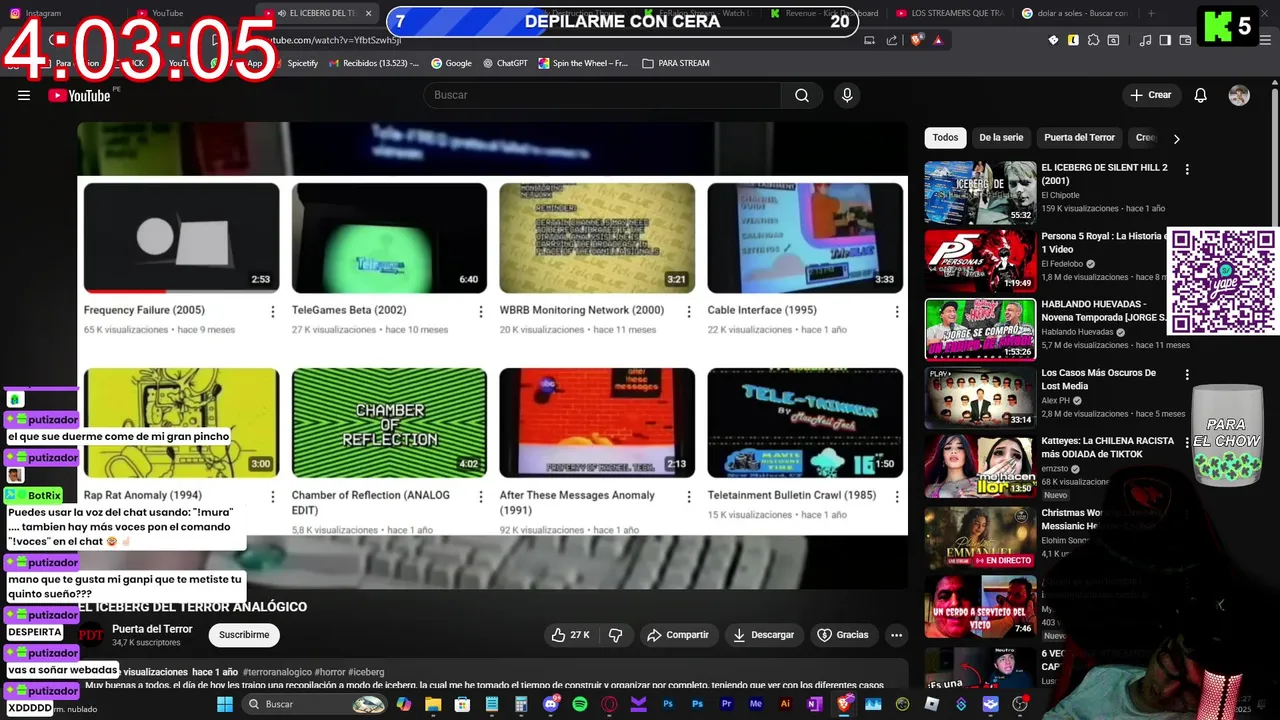Open the YouTube guide hamburger menu
The image size is (1280, 720).
tap(24, 95)
